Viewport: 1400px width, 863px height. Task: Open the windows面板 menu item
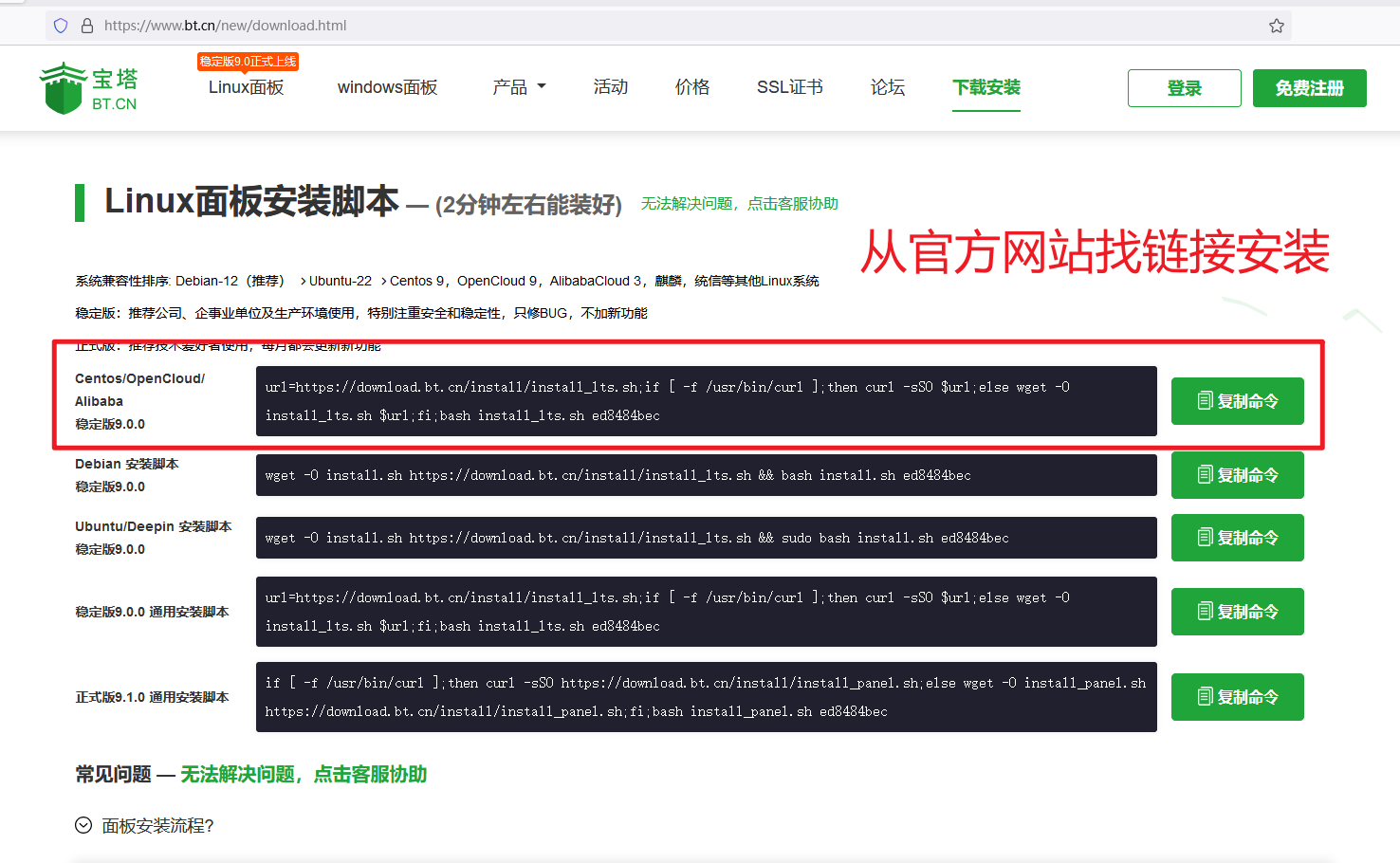(x=387, y=87)
